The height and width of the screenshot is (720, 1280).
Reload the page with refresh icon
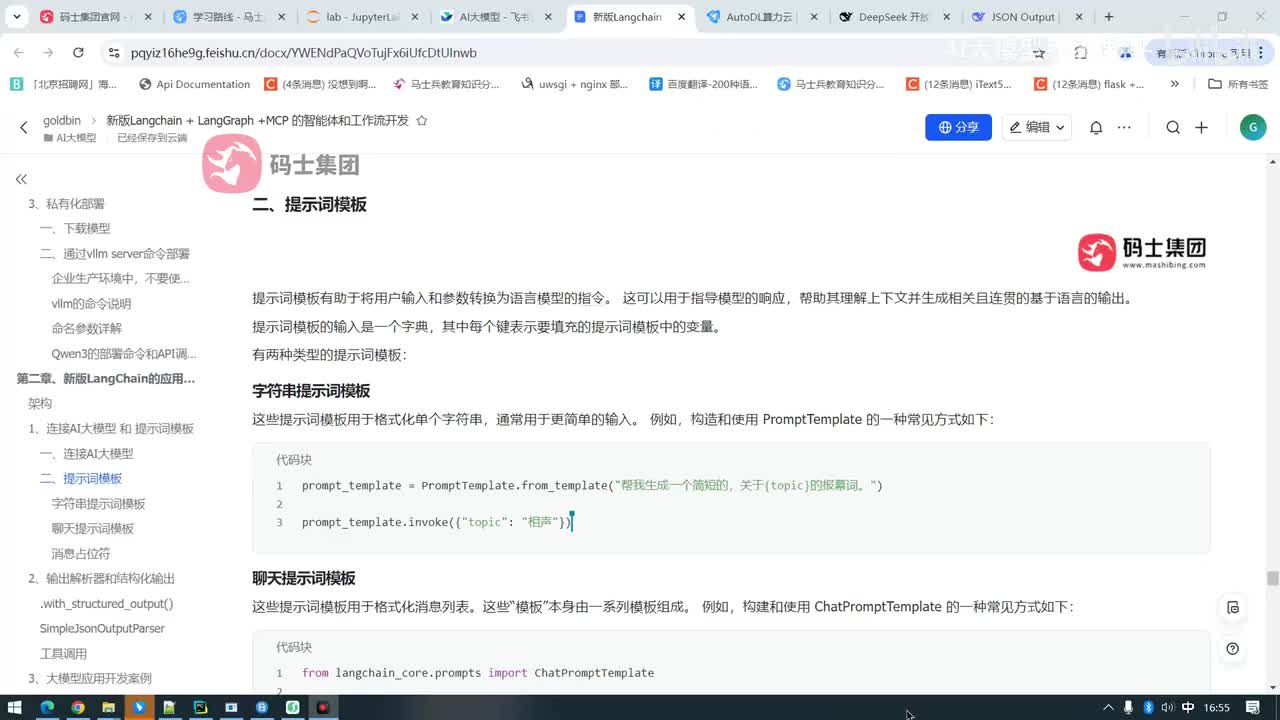pos(80,53)
